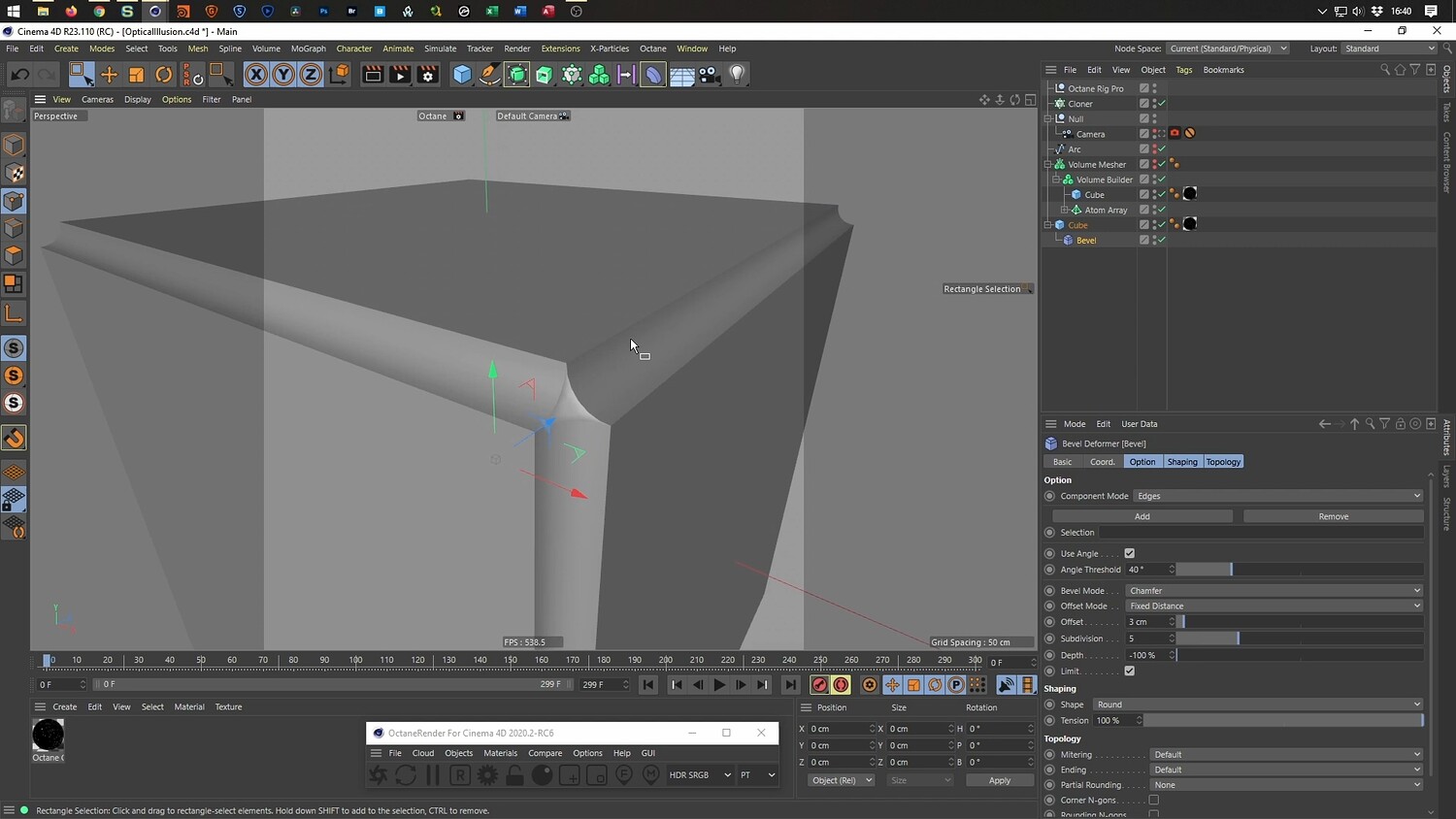This screenshot has width=1456, height=819.
Task: Toggle the X axis lock
Action: coord(256,75)
